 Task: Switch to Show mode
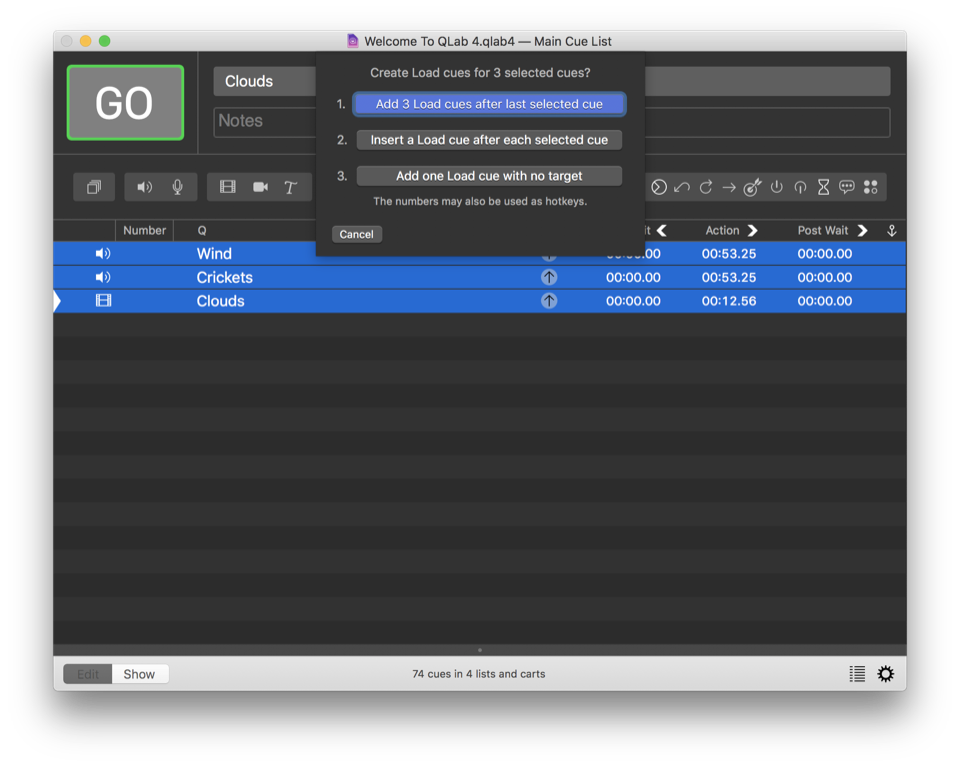pyautogui.click(x=139, y=674)
